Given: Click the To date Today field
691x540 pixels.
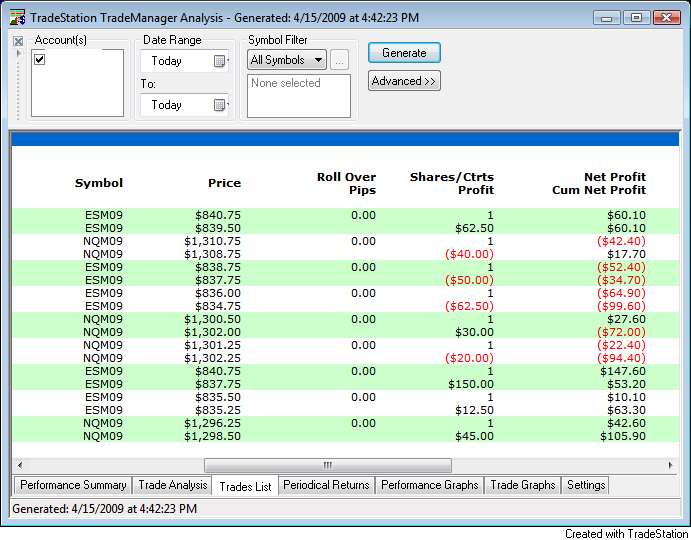Looking at the screenshot, I should coord(184,105).
